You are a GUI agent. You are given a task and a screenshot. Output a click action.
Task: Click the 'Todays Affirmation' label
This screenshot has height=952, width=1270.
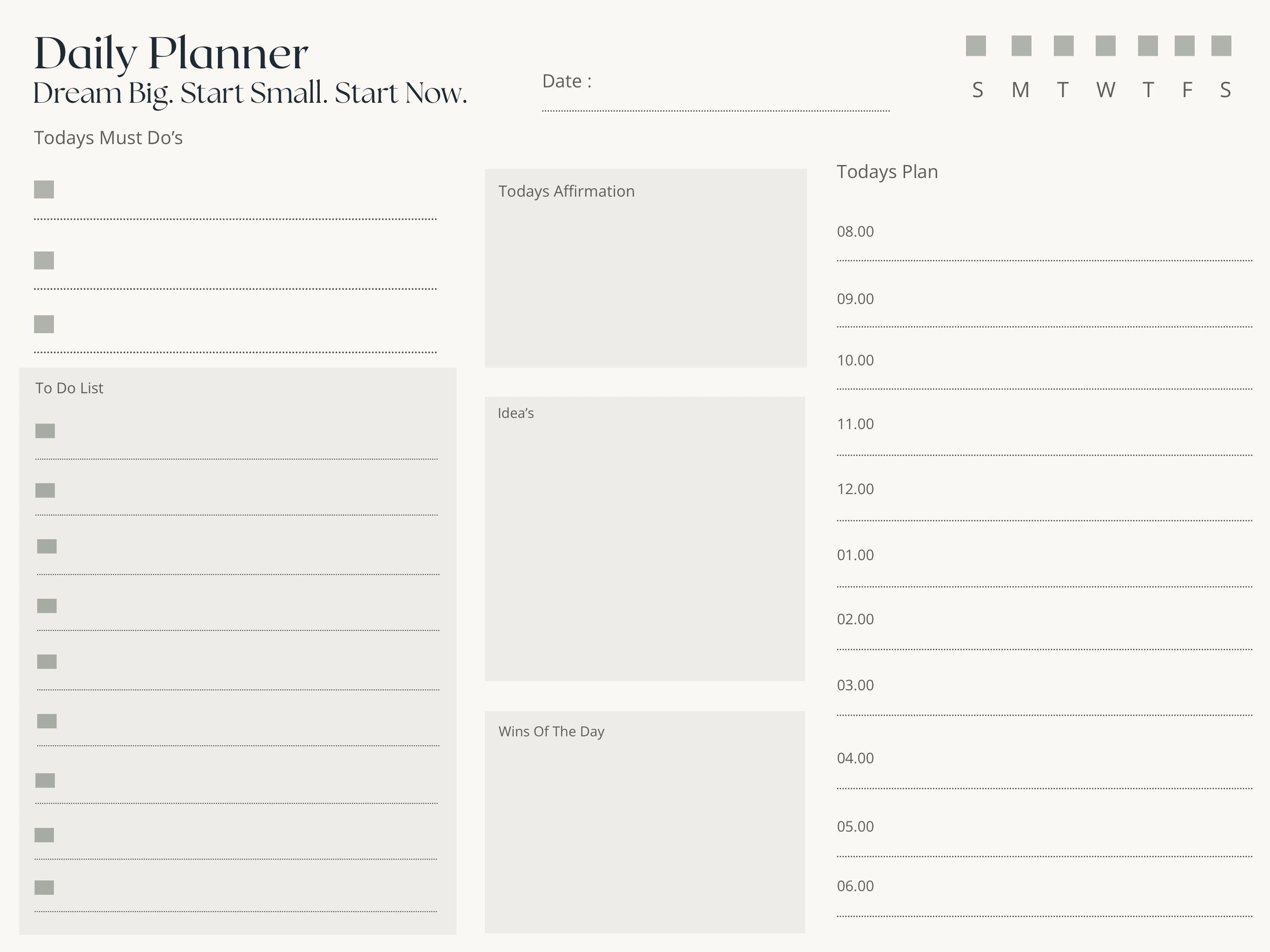coord(567,191)
